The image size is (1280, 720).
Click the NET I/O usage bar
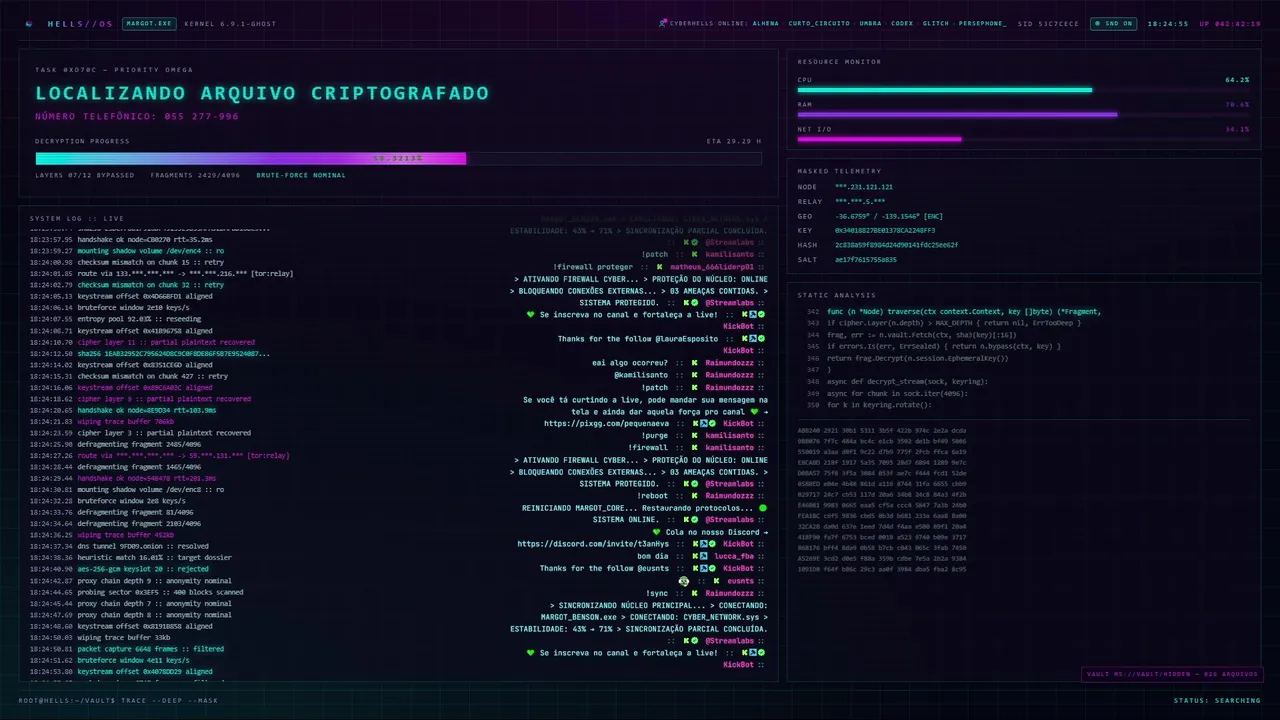1023,139
